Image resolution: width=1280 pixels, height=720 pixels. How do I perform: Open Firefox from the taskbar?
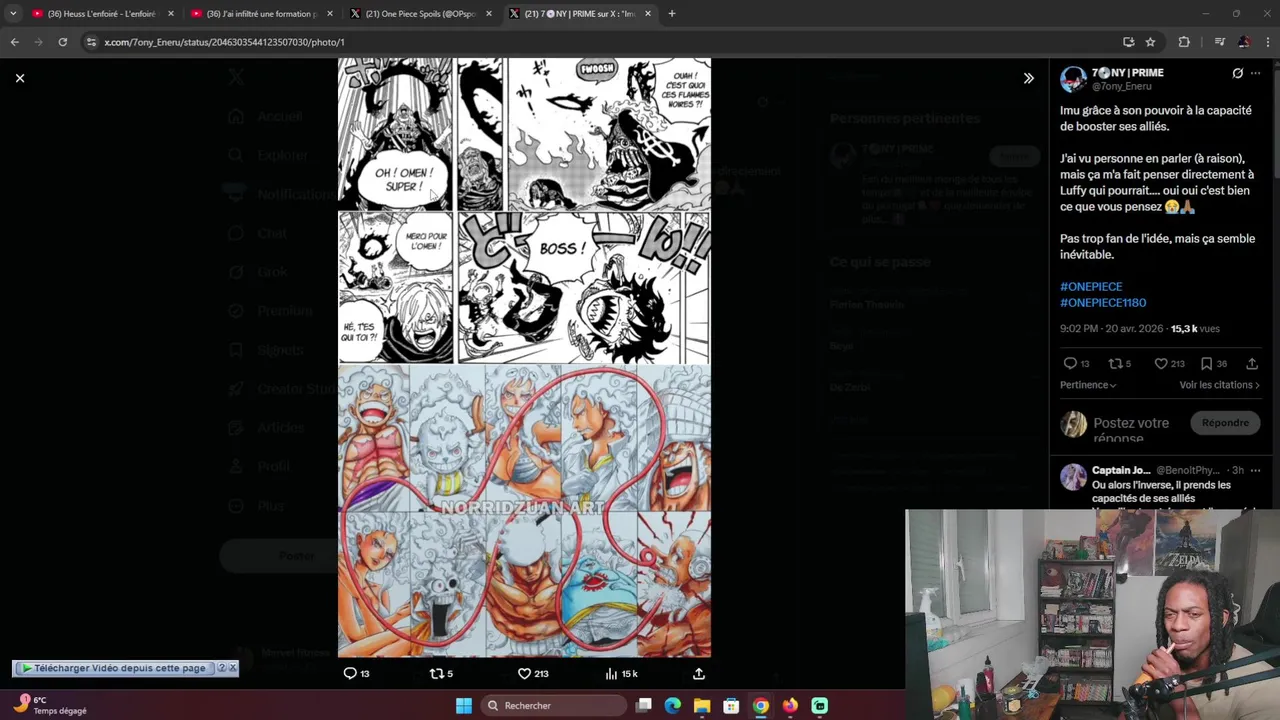[x=790, y=705]
